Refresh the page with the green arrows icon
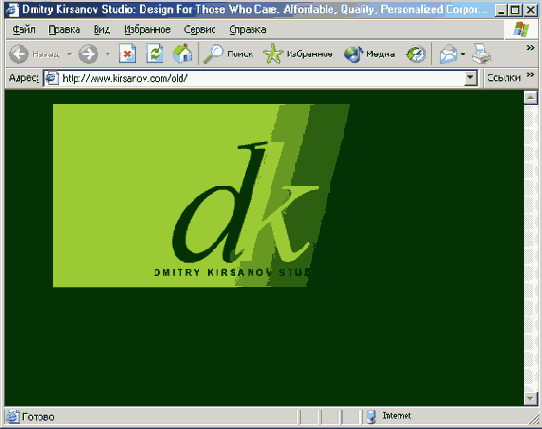The height and width of the screenshot is (429, 542). coord(155,54)
